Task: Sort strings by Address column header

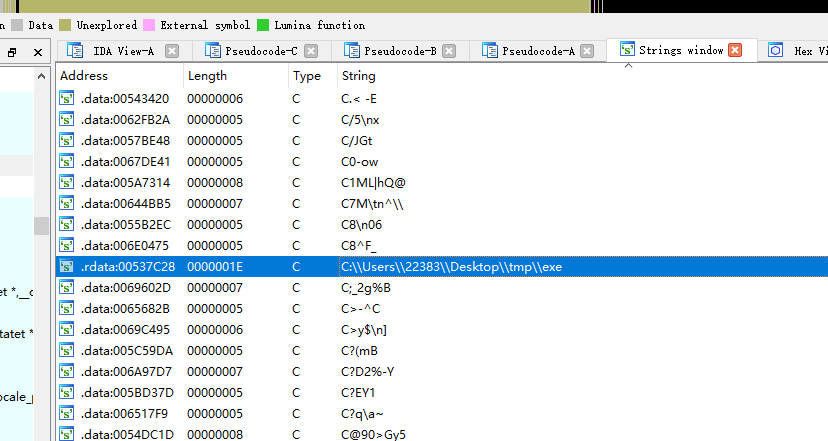Action: 120,76
